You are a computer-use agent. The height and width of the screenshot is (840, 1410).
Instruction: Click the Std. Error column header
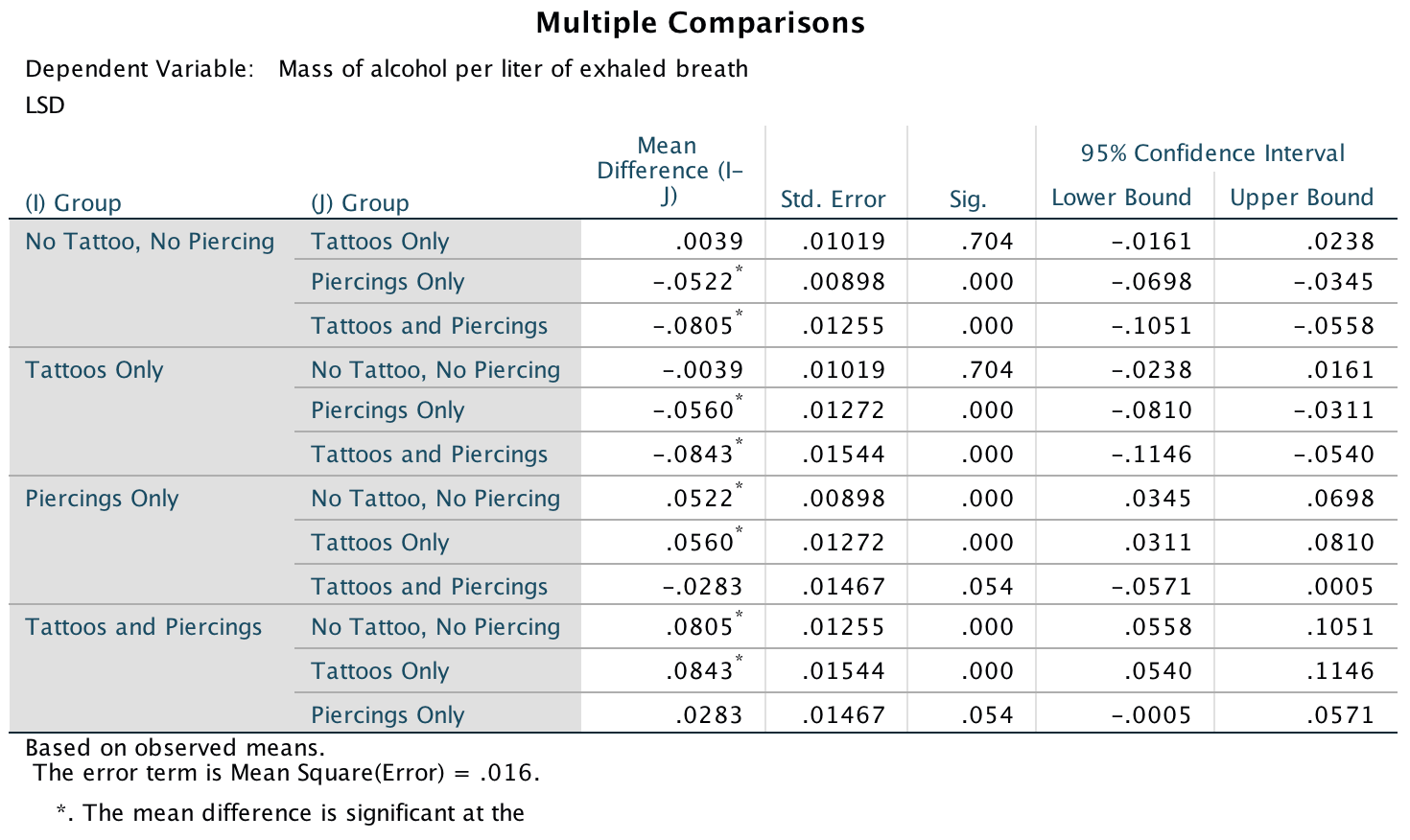click(x=833, y=199)
